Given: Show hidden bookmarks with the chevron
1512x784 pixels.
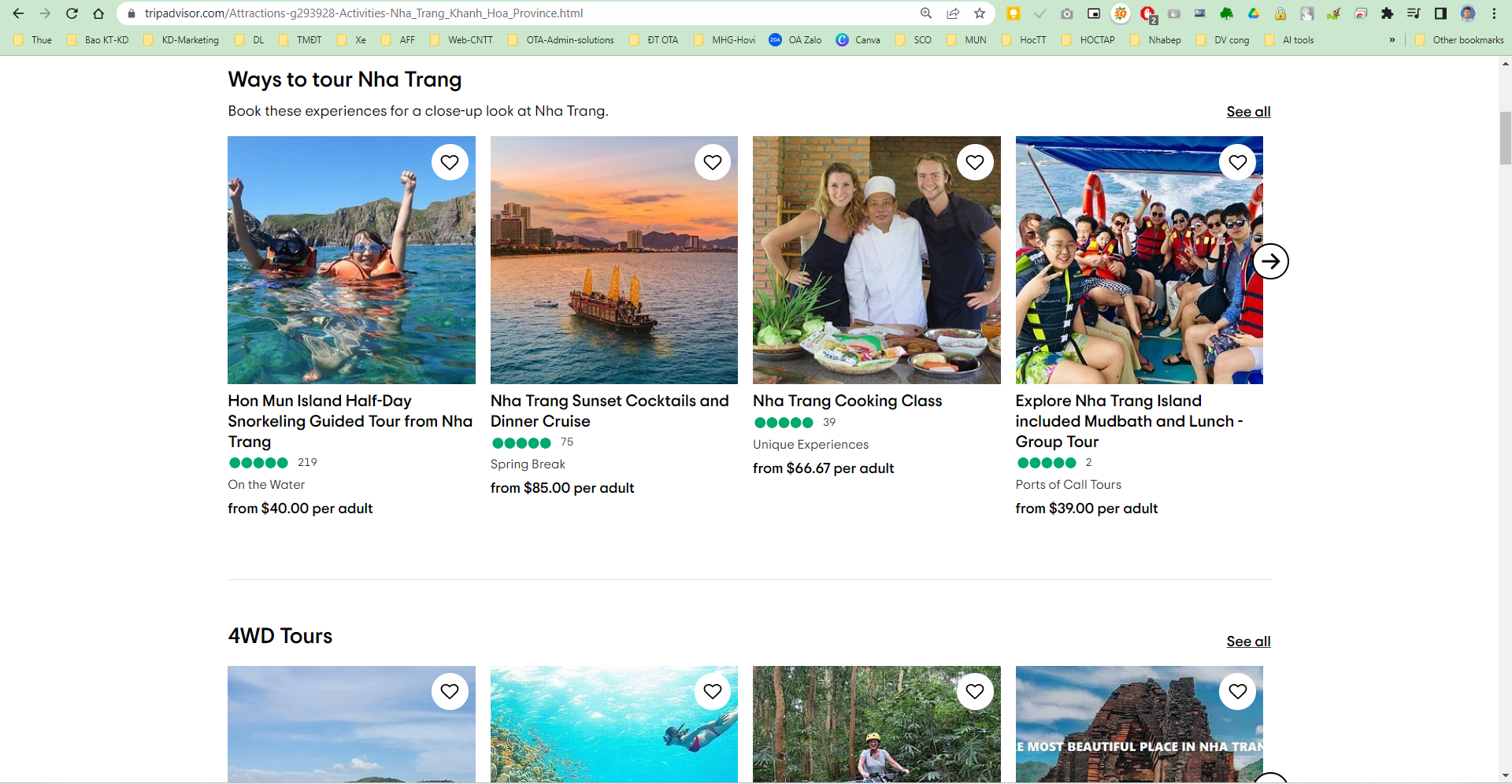Looking at the screenshot, I should pyautogui.click(x=1392, y=40).
